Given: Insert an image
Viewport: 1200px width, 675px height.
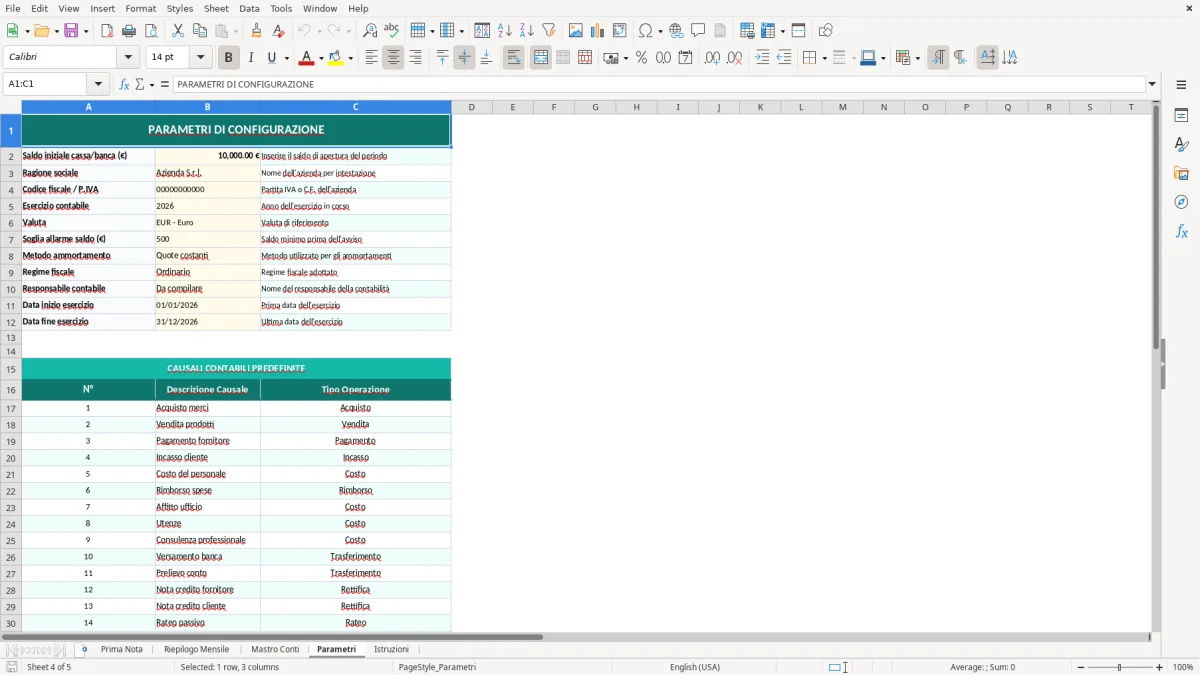Looking at the screenshot, I should tap(576, 31).
